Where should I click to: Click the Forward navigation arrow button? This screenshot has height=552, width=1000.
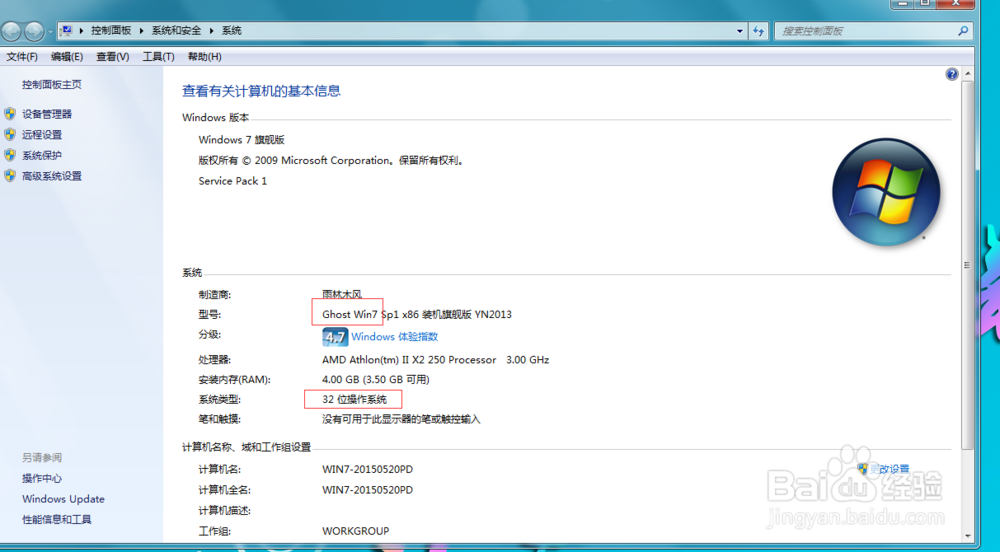tap(34, 31)
